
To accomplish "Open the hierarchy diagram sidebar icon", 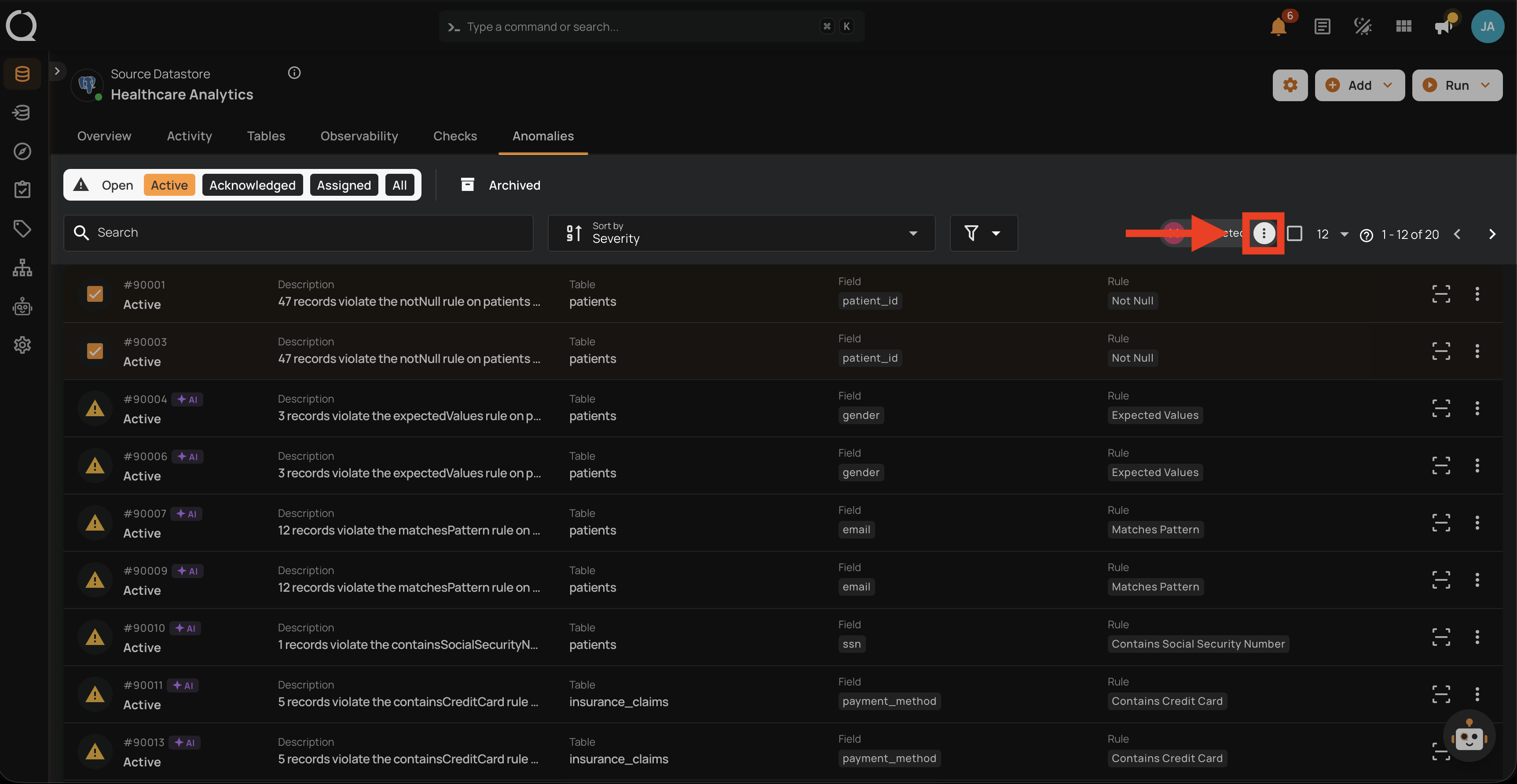I will click(22, 267).
